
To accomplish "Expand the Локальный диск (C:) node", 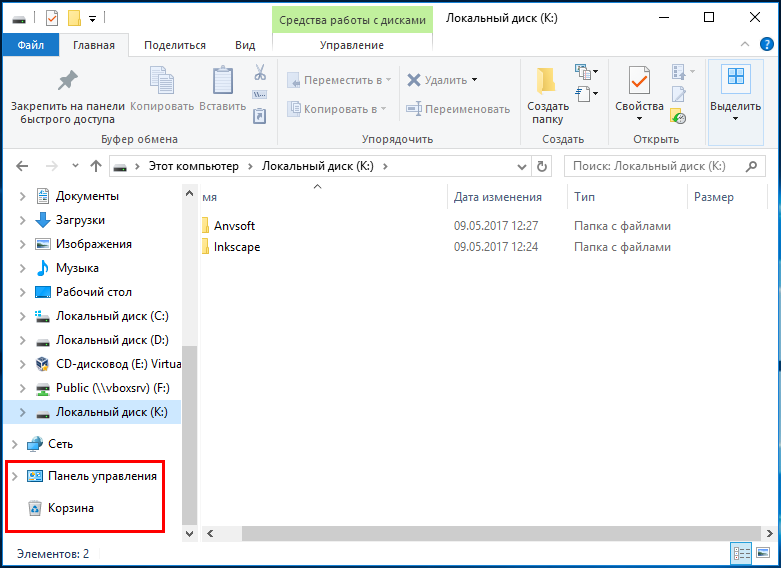I will point(22,316).
